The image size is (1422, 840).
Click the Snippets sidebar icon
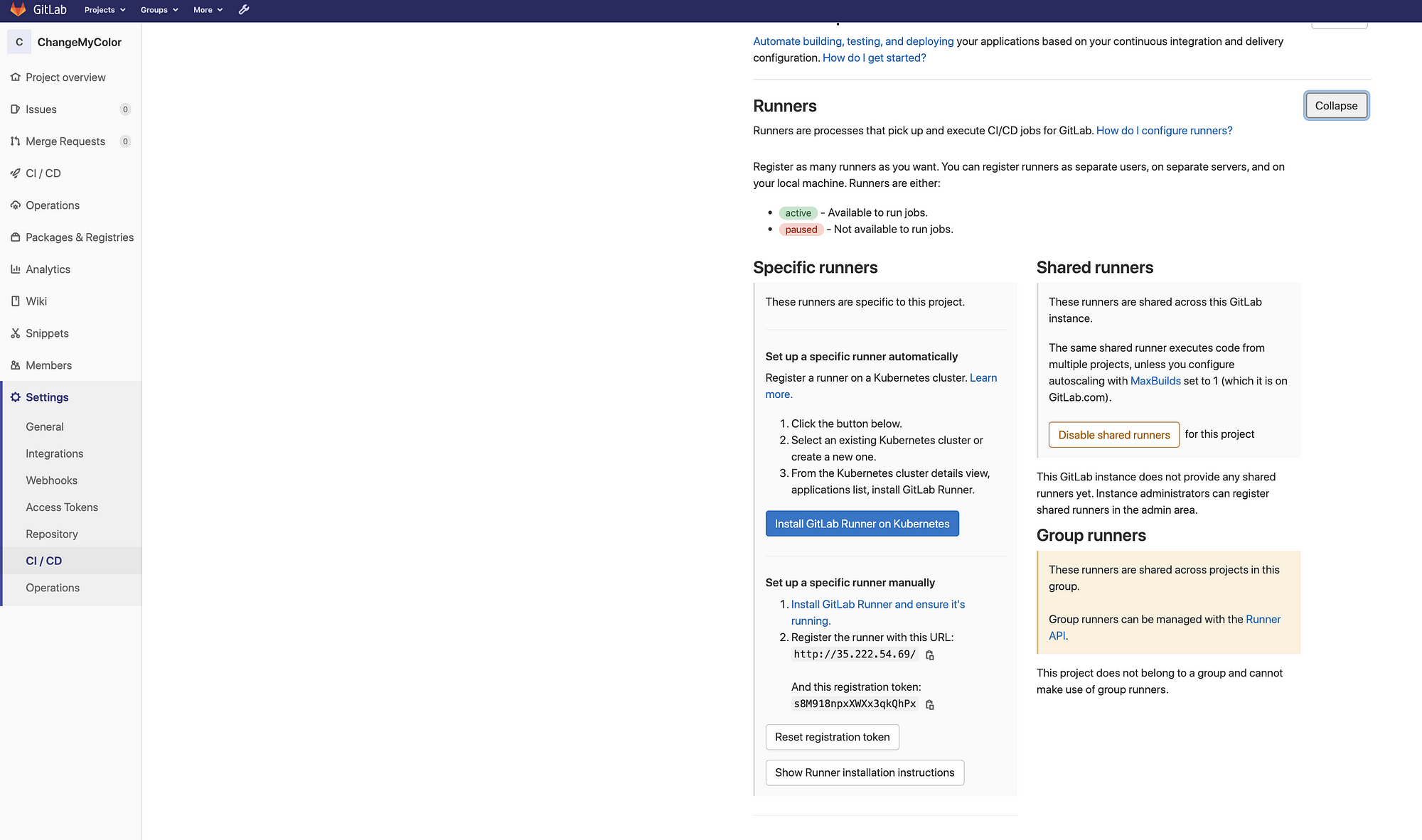(16, 333)
